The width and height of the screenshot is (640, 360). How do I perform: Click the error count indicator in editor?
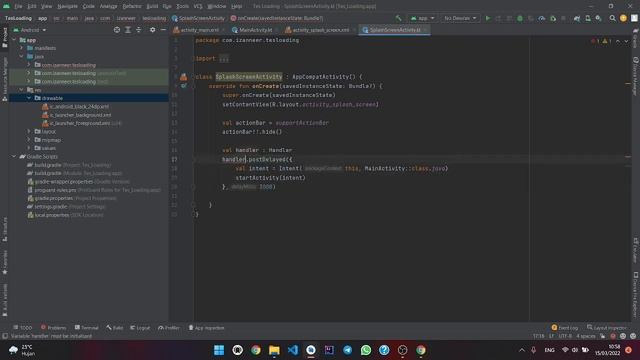[595, 41]
